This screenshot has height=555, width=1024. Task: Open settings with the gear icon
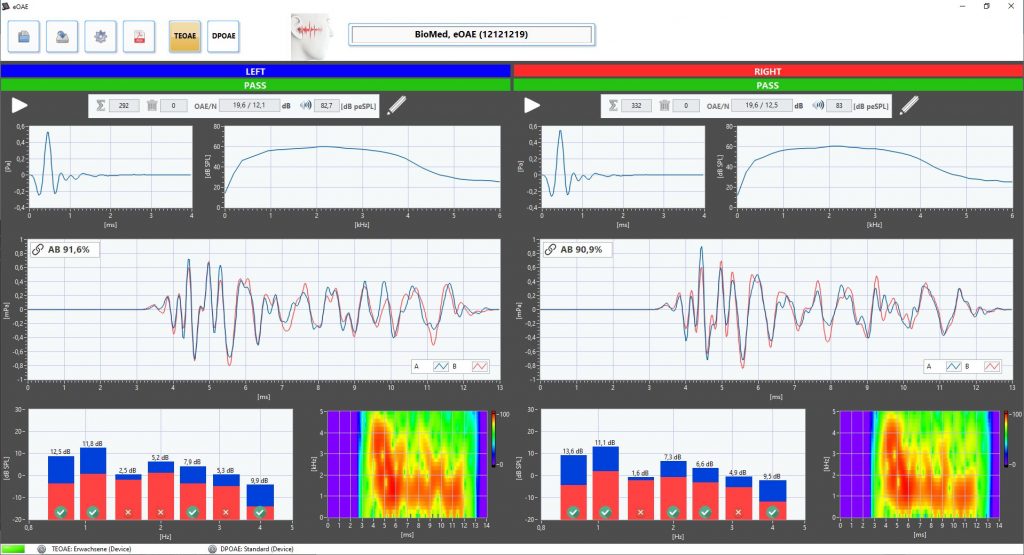(100, 36)
